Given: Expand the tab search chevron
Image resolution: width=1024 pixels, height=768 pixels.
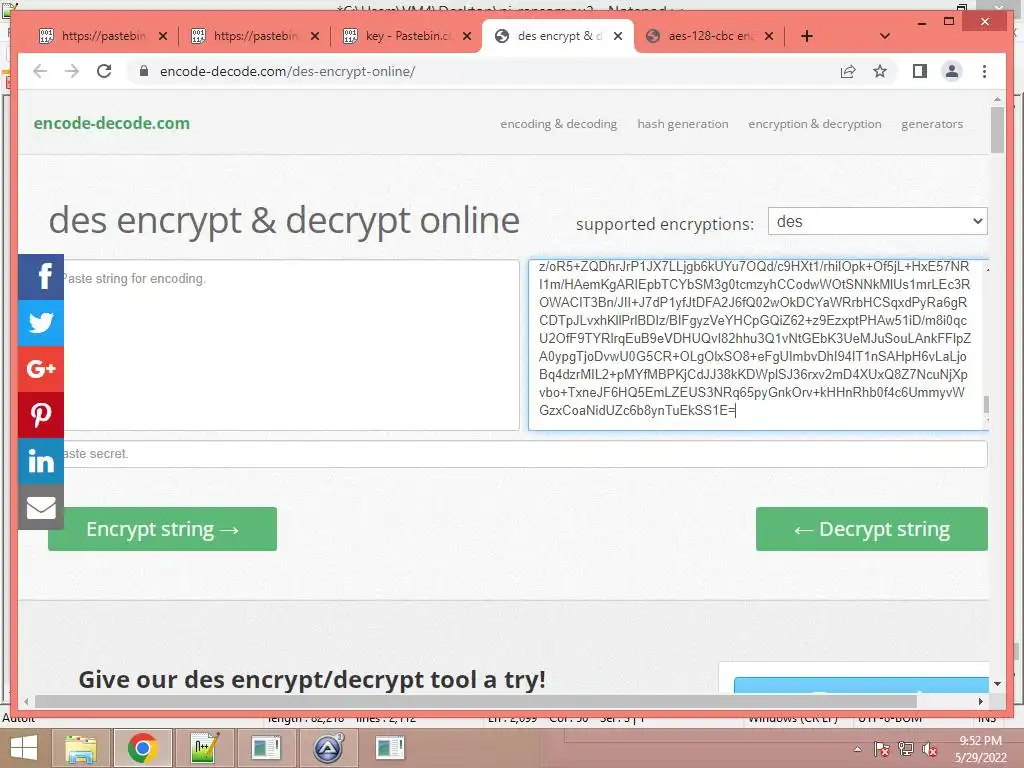Looking at the screenshot, I should [885, 36].
